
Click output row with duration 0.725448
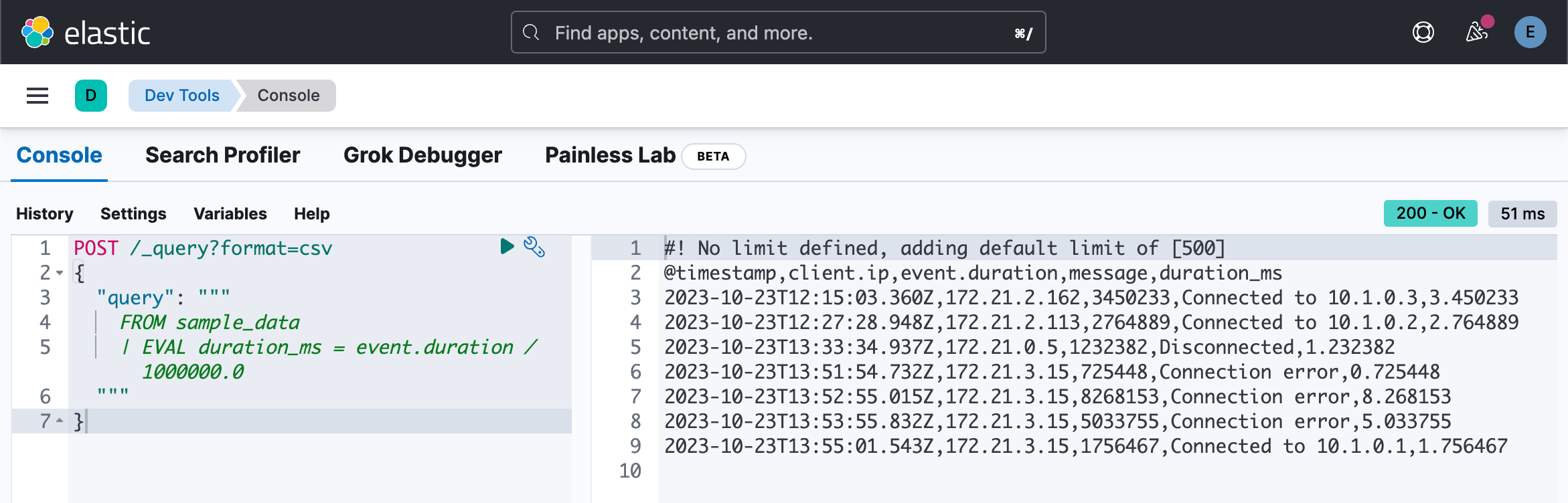[x=1052, y=372]
